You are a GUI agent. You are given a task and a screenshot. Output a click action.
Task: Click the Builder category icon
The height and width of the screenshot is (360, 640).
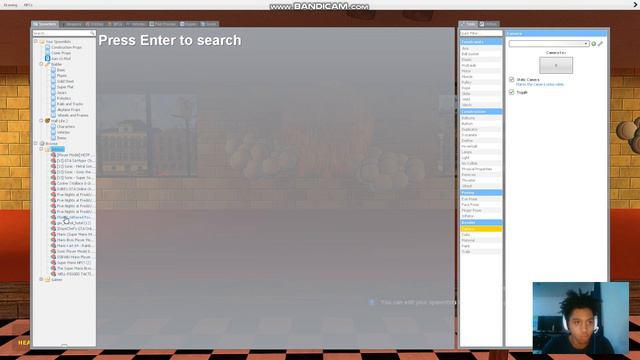(47, 64)
